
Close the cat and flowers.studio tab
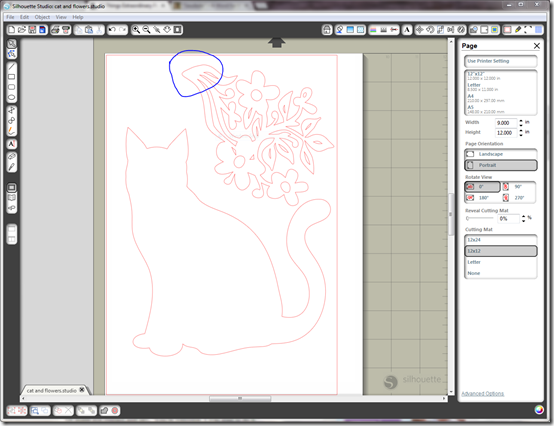[x=82, y=390]
